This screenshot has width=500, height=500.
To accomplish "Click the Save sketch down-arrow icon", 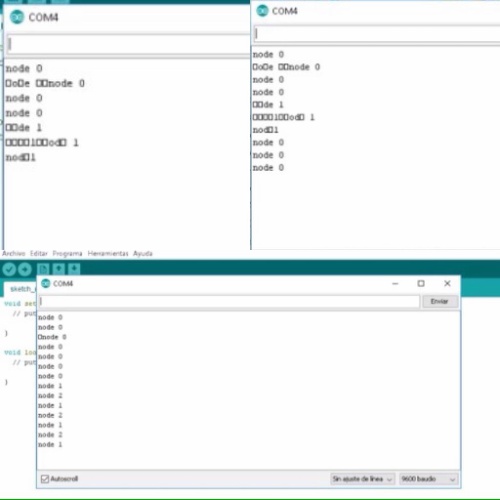I will (x=74, y=269).
